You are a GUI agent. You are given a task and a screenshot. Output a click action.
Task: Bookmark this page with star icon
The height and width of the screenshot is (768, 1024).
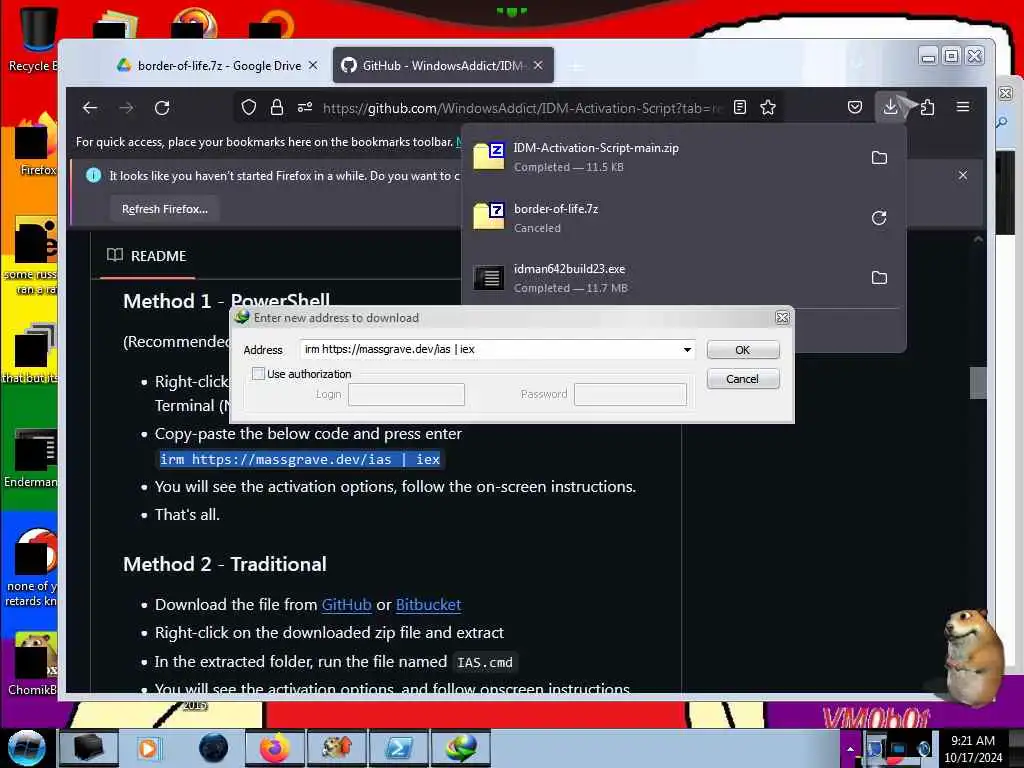pyautogui.click(x=768, y=107)
